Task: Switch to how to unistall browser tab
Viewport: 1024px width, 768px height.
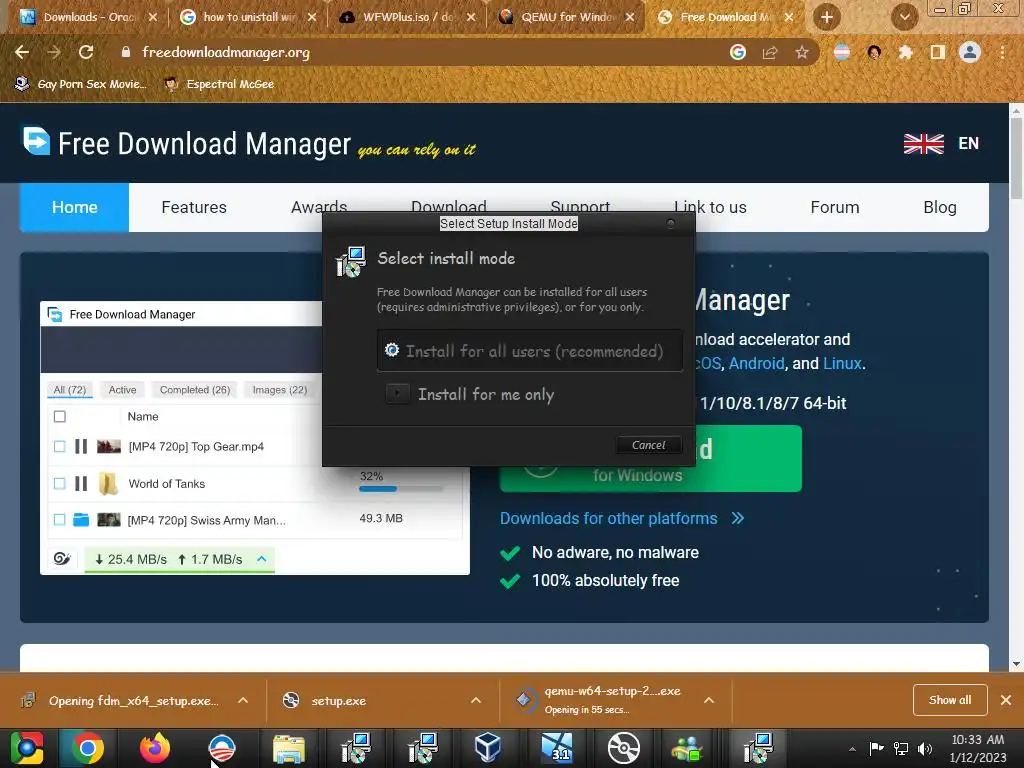Action: [248, 17]
